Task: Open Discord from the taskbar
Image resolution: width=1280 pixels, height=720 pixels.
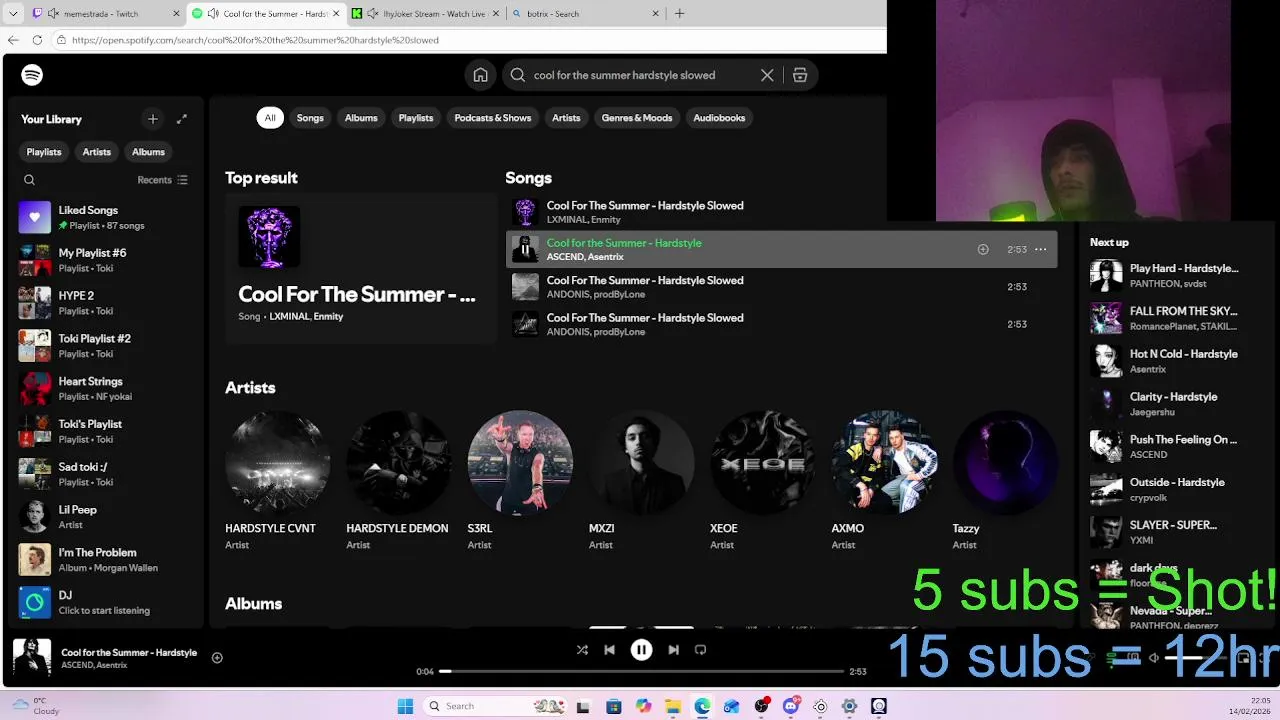Action: pyautogui.click(x=791, y=706)
